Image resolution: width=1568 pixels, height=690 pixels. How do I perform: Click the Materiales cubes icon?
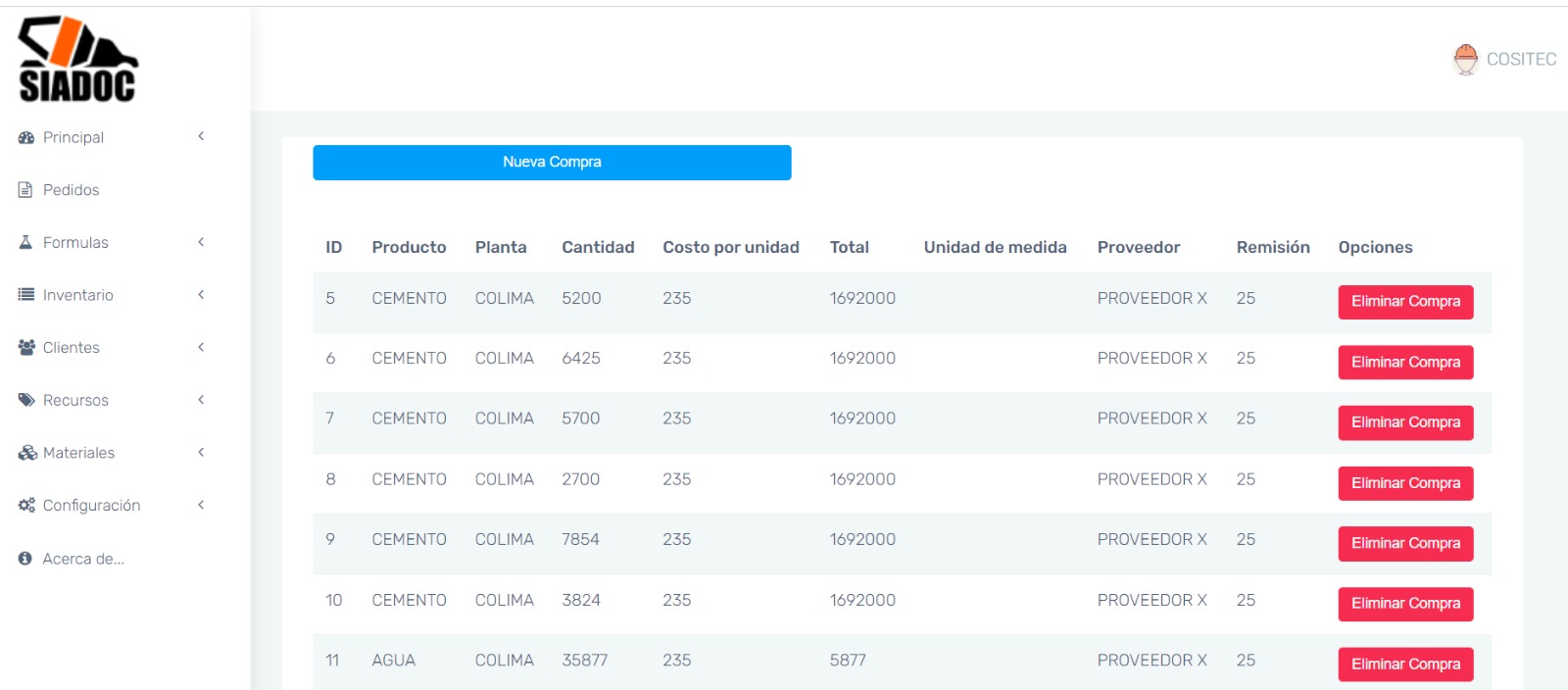point(27,453)
